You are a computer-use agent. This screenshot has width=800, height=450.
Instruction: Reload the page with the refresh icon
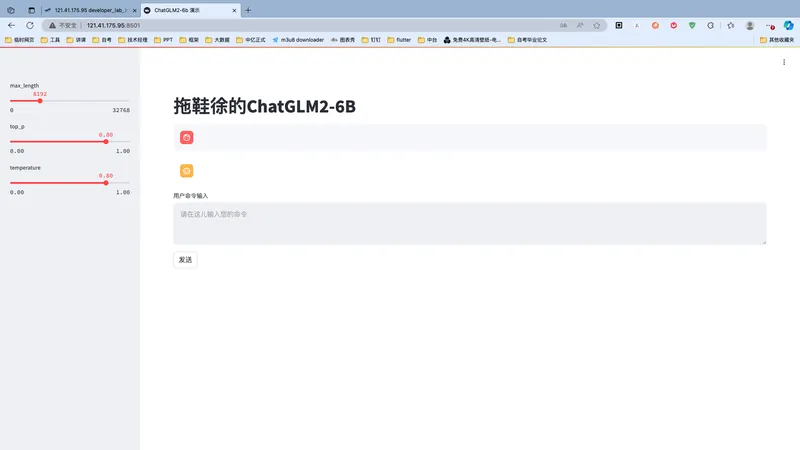pos(30,25)
